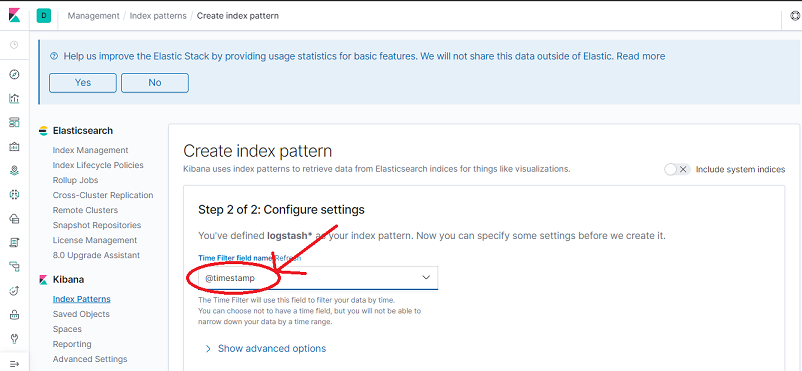Open the APM sidebar icon
Screen dimensions: 802x371
(14, 267)
